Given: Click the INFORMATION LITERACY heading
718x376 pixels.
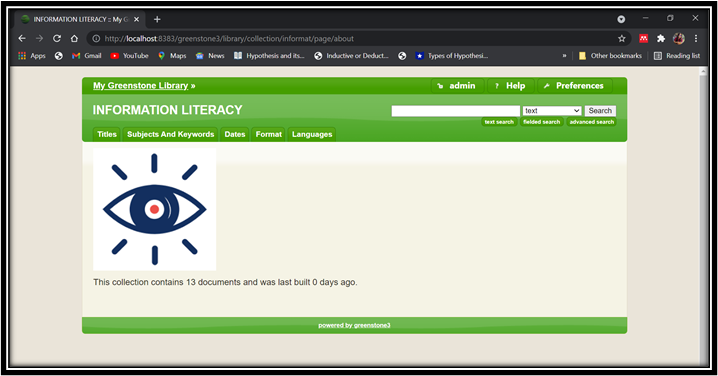Looking at the screenshot, I should pos(168,110).
